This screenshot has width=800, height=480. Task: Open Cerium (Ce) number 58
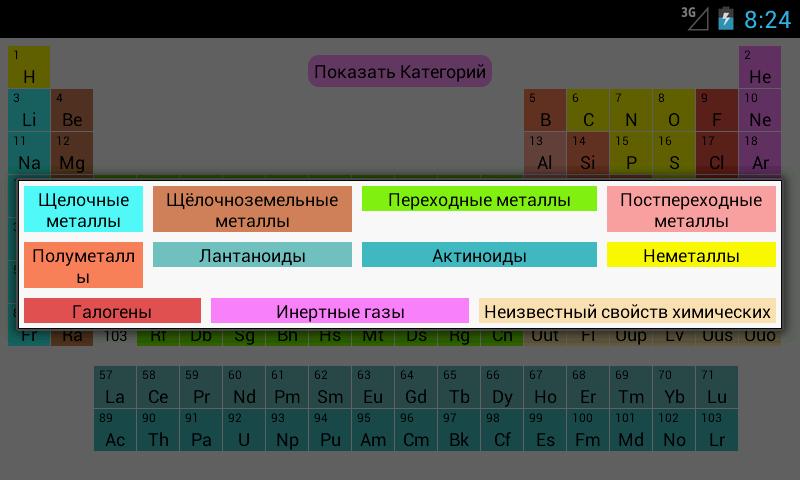158,387
